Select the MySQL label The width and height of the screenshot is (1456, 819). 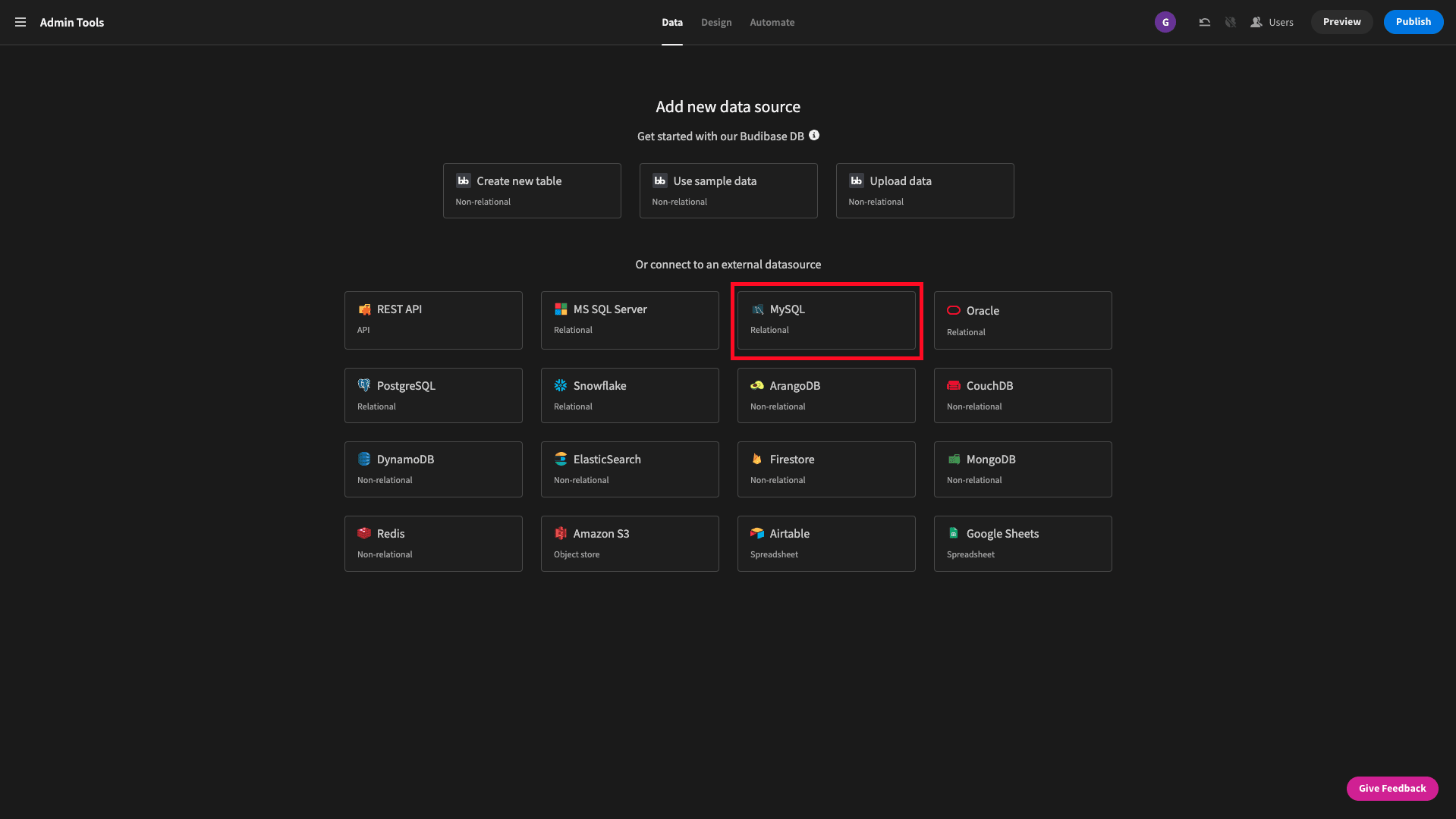(788, 309)
